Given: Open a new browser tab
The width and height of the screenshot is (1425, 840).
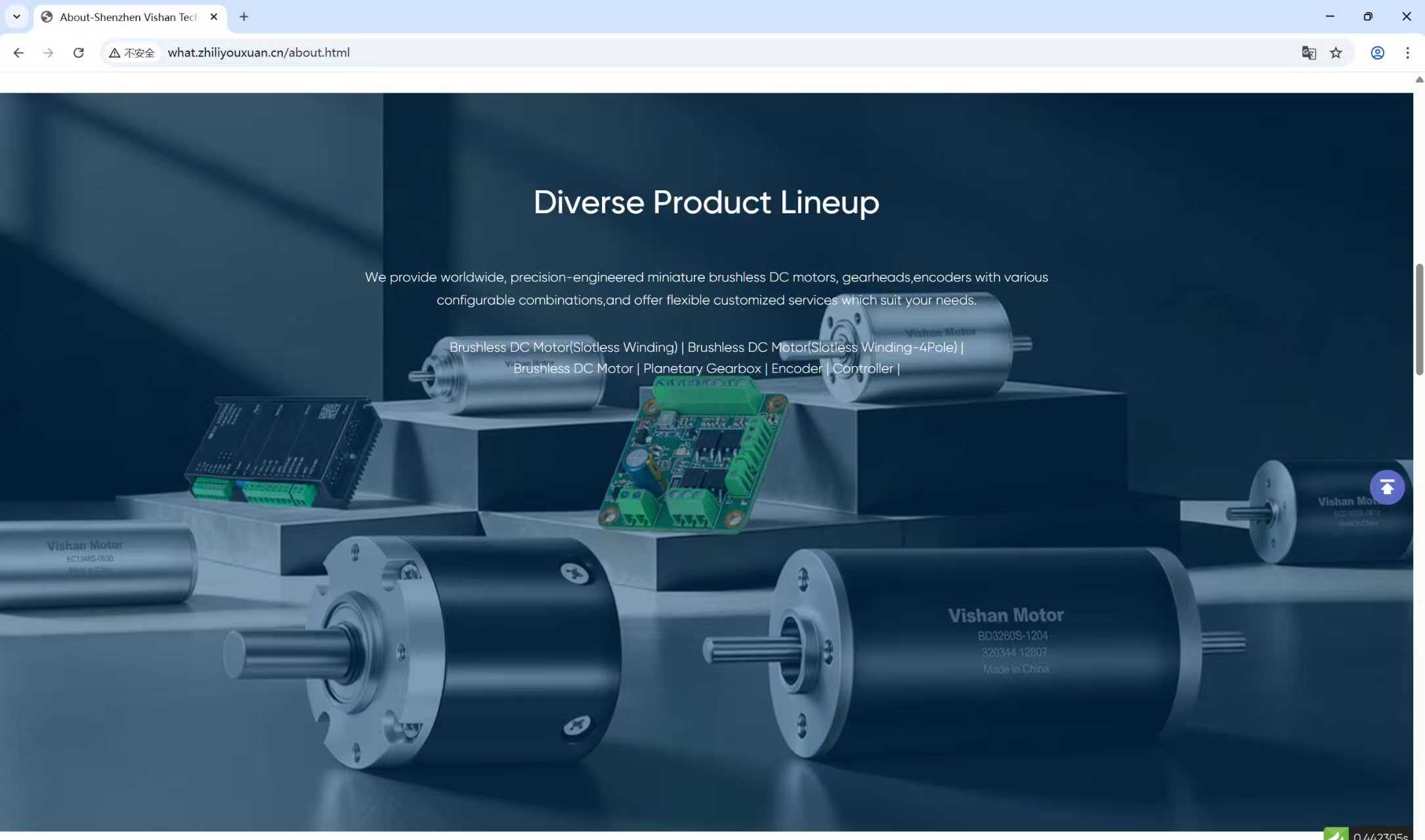Looking at the screenshot, I should coord(244,16).
